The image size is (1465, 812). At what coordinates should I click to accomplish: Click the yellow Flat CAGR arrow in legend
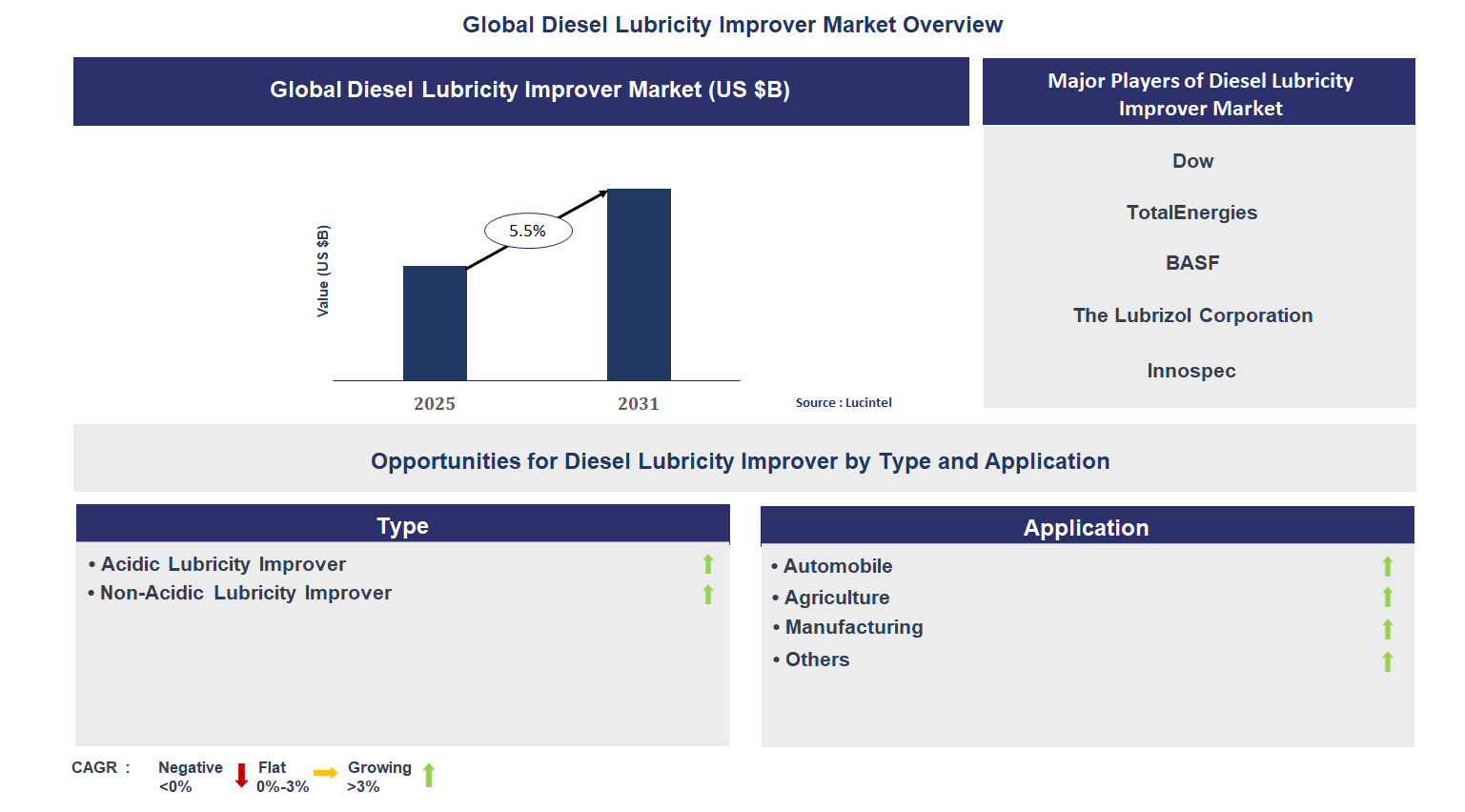[324, 775]
